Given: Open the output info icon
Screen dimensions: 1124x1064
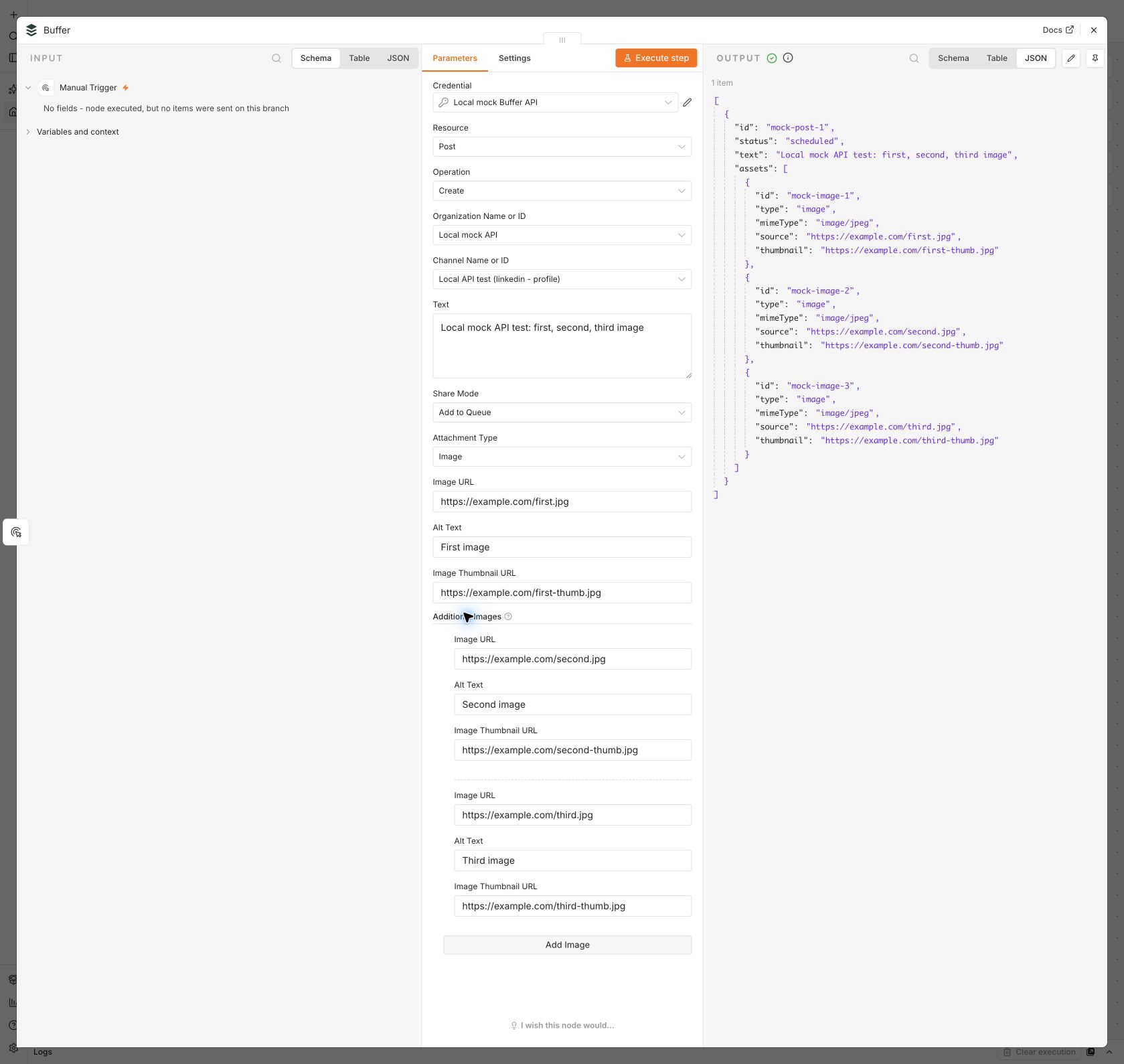Looking at the screenshot, I should tap(788, 58).
